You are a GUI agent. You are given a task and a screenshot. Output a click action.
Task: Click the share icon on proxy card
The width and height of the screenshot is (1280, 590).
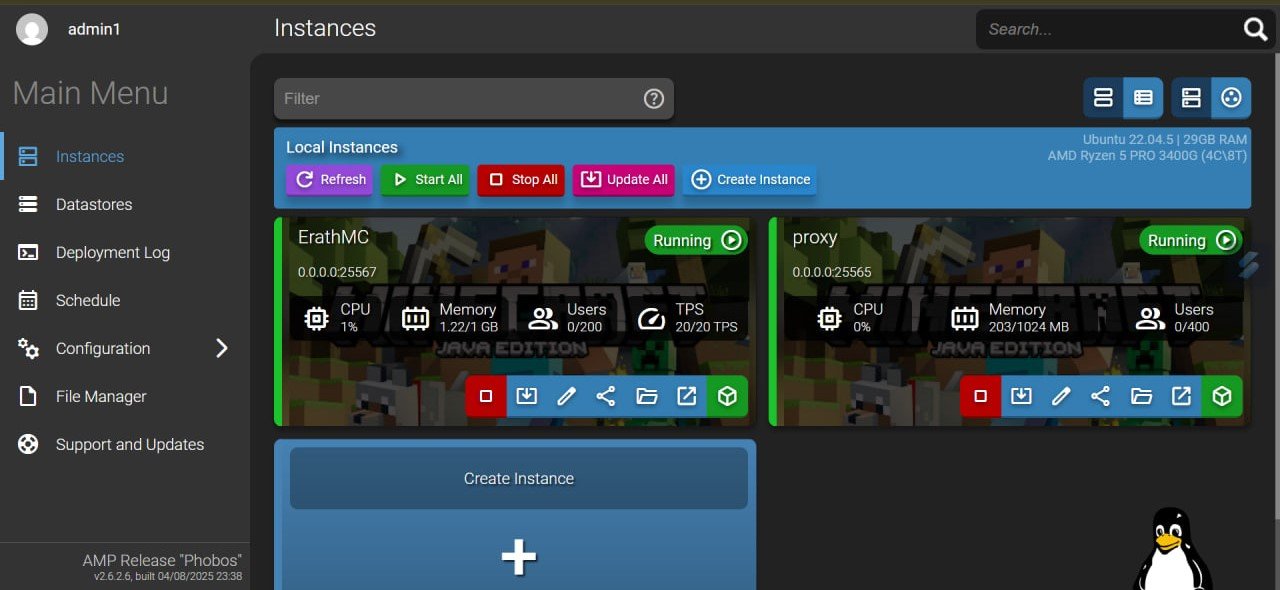pyautogui.click(x=1101, y=396)
